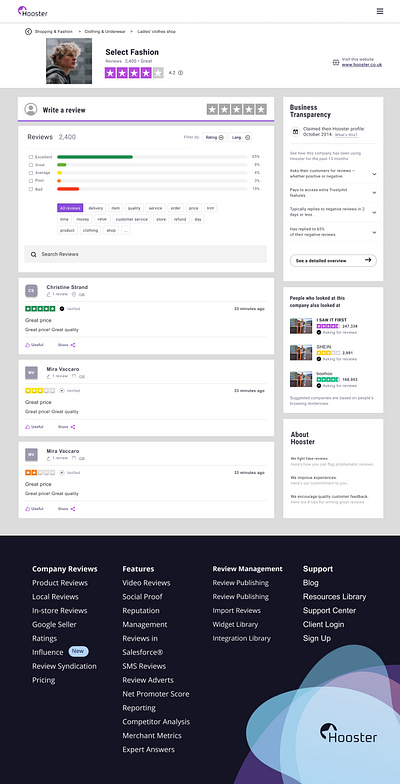The height and width of the screenshot is (784, 400).
Task: Tick the Poor rating checkbox
Action: (31, 180)
